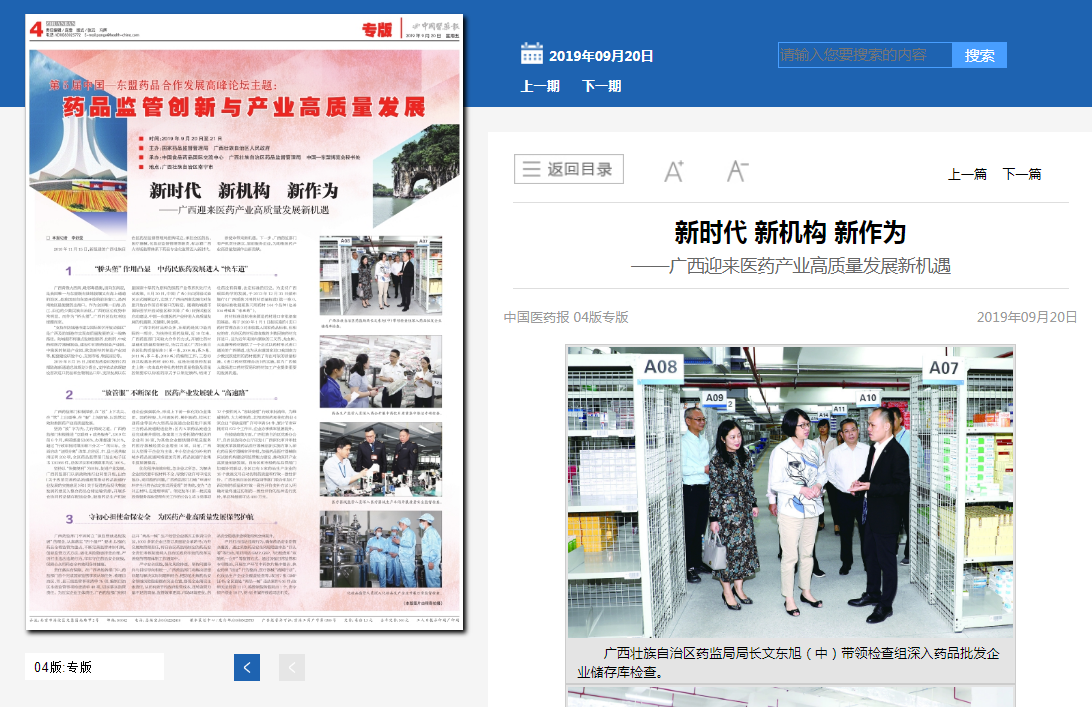Open the previous article with 上一篇
Image resolution: width=1092 pixels, height=707 pixels.
tap(967, 174)
